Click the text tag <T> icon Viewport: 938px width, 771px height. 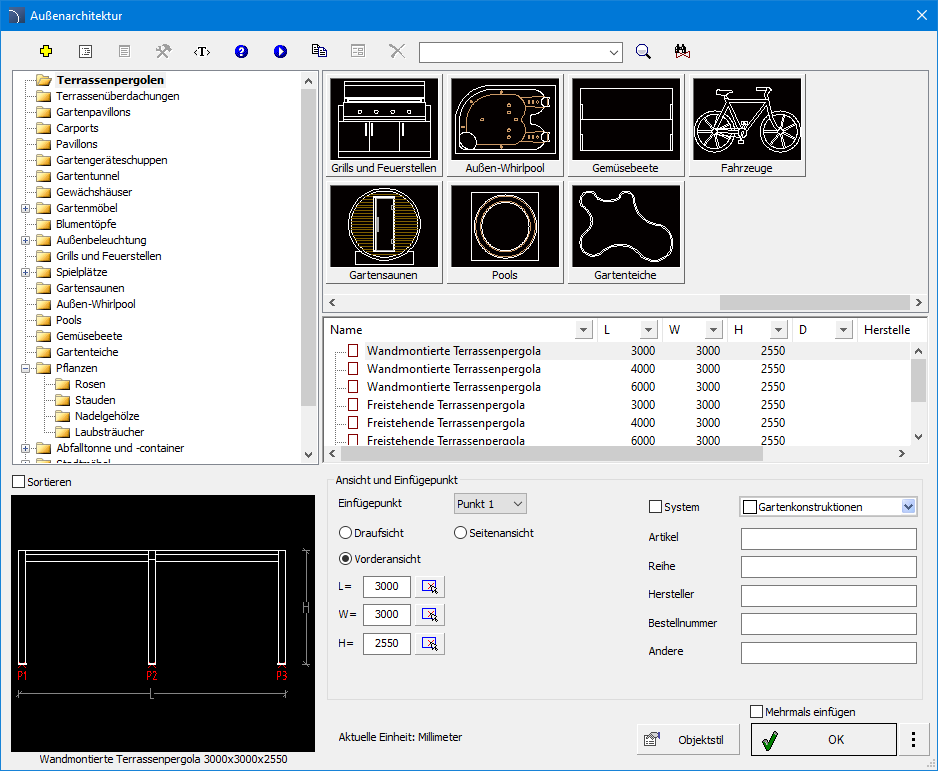pos(202,51)
